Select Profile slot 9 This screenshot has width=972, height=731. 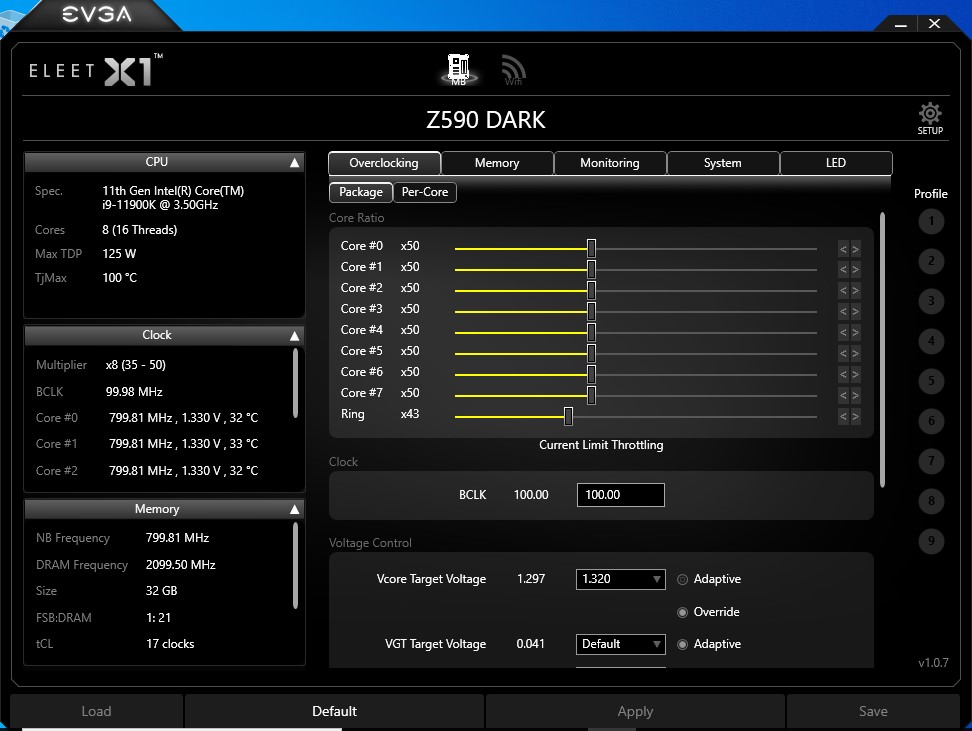tap(930, 541)
